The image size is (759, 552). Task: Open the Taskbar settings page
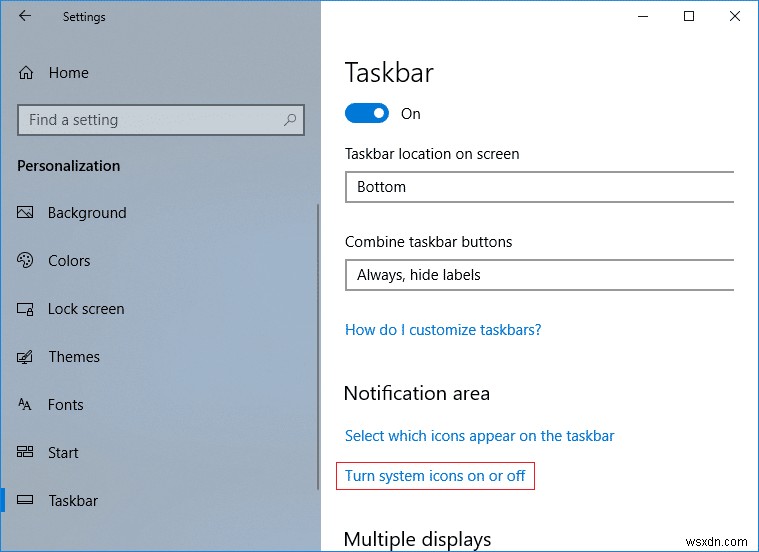(73, 501)
